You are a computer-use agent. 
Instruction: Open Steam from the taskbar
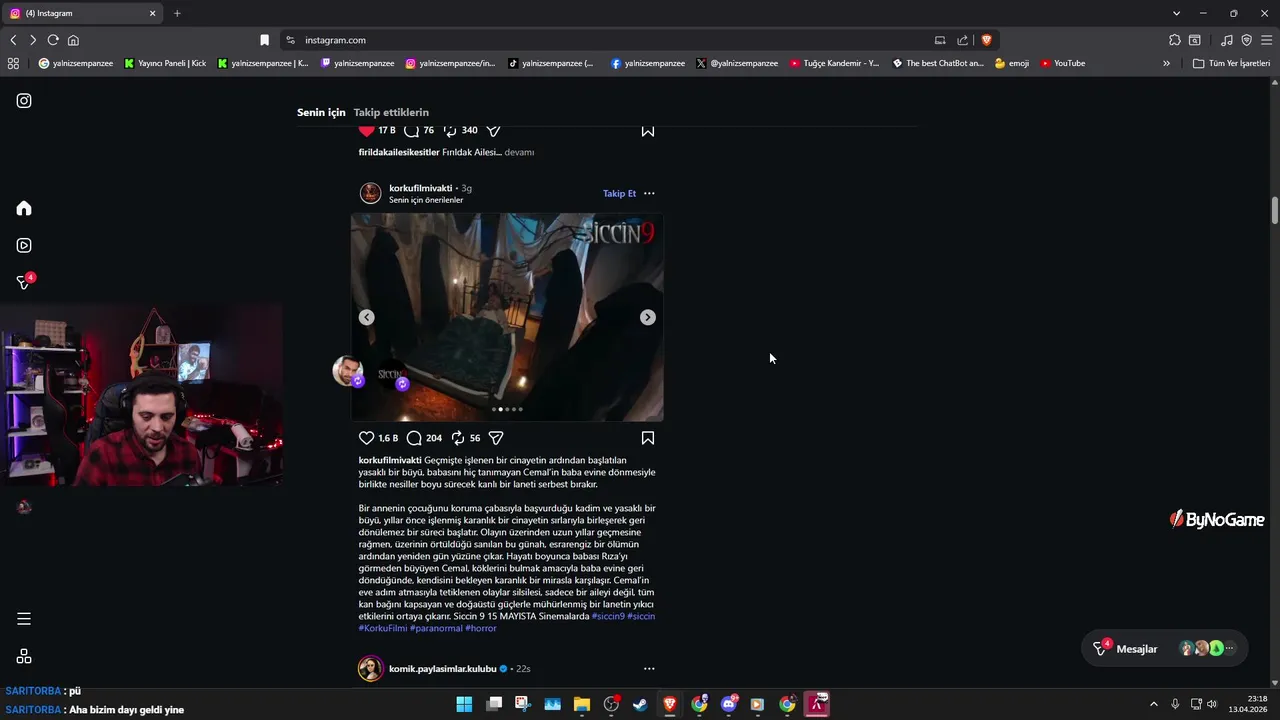pyautogui.click(x=640, y=704)
